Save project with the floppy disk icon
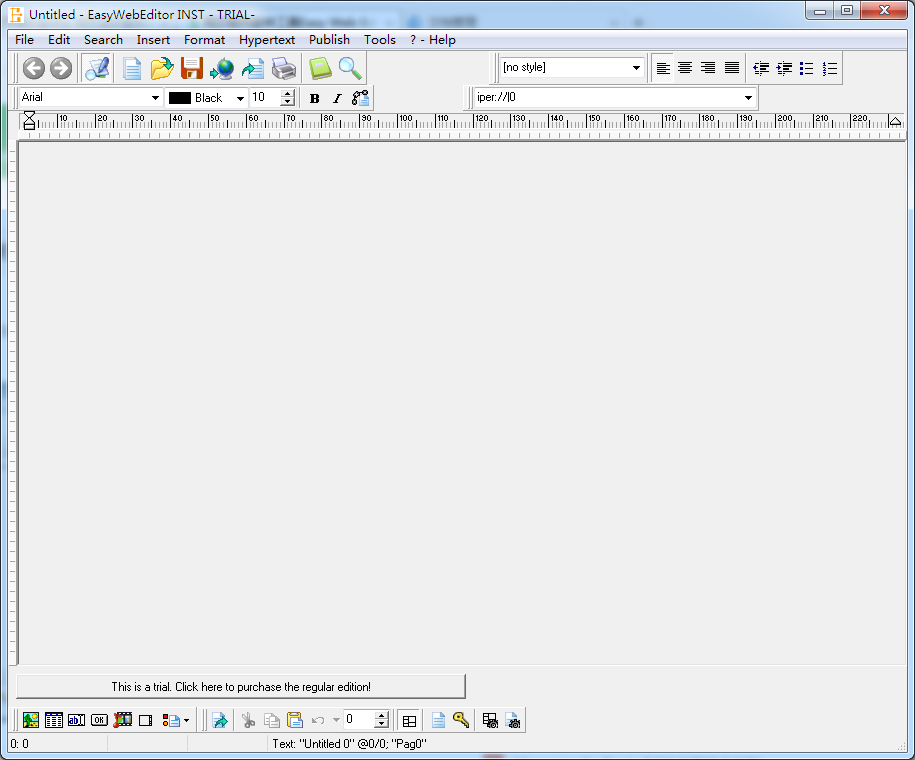 tap(191, 68)
